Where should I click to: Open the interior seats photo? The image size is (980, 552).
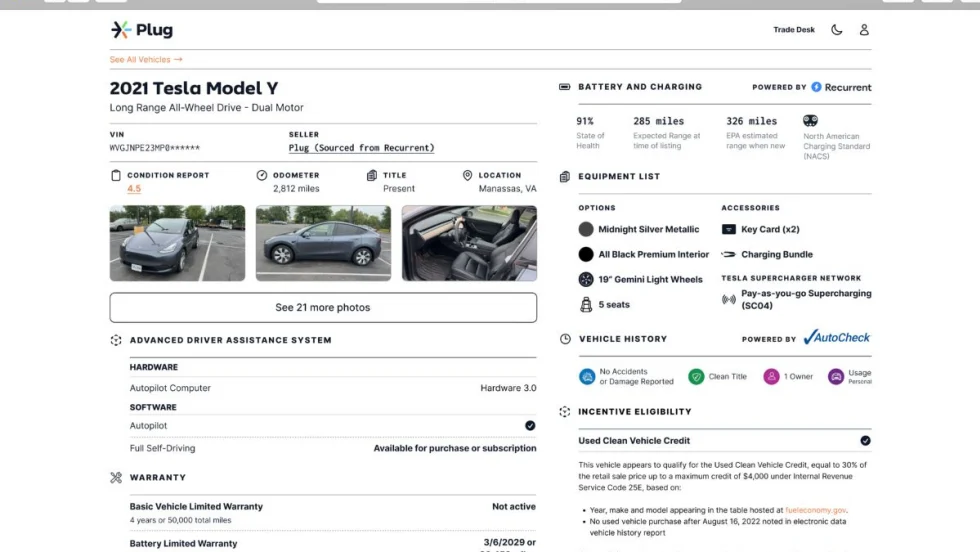(469, 243)
